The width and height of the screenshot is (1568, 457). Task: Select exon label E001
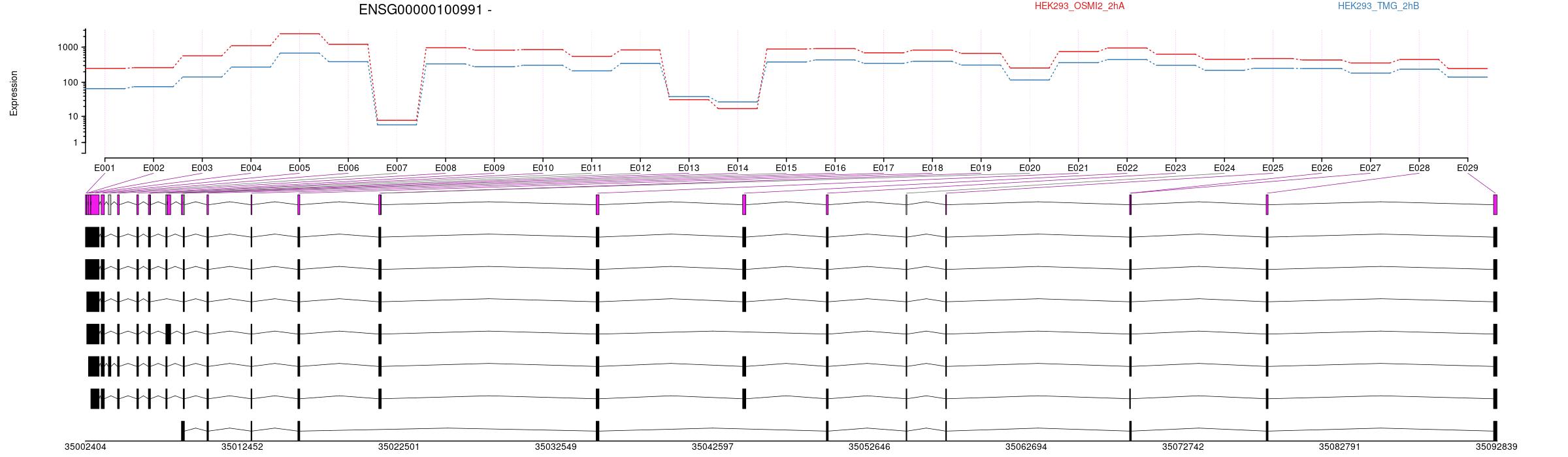click(x=105, y=168)
